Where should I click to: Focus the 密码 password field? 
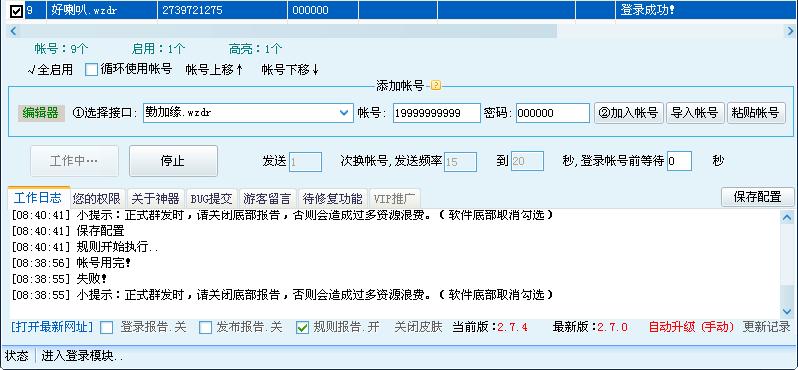[x=552, y=113]
